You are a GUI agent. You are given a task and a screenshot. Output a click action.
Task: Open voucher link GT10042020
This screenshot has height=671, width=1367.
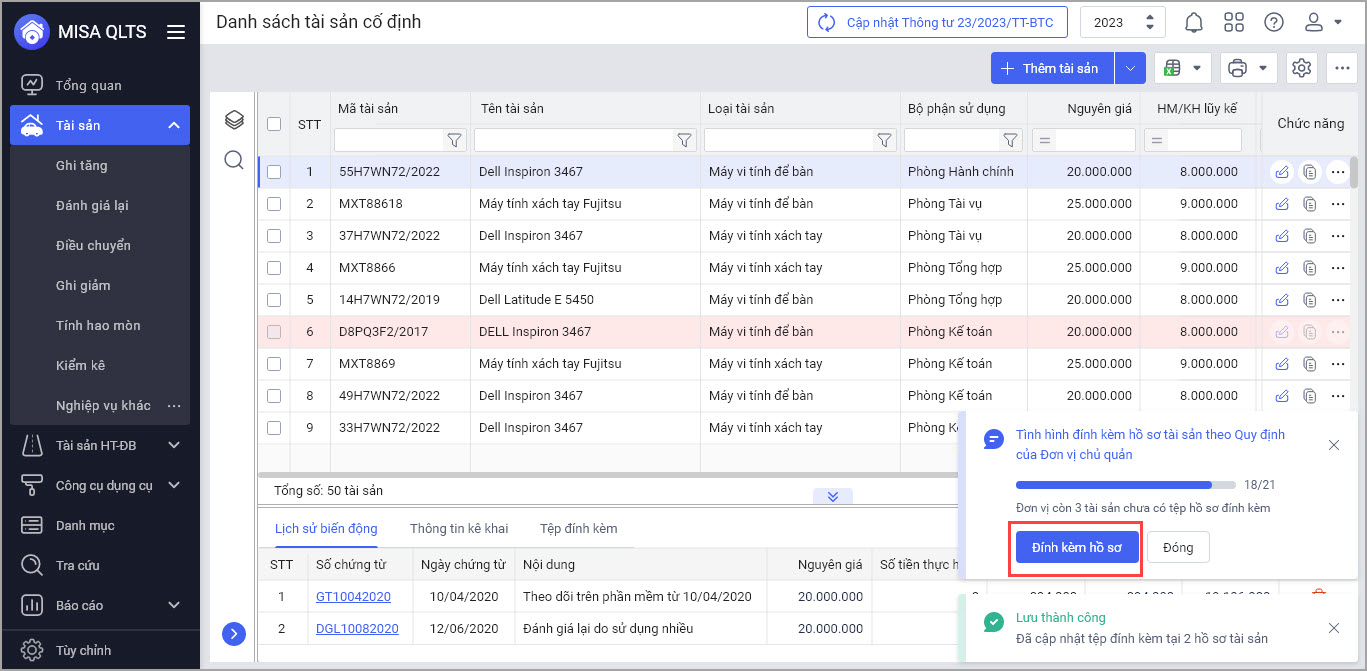pos(353,597)
